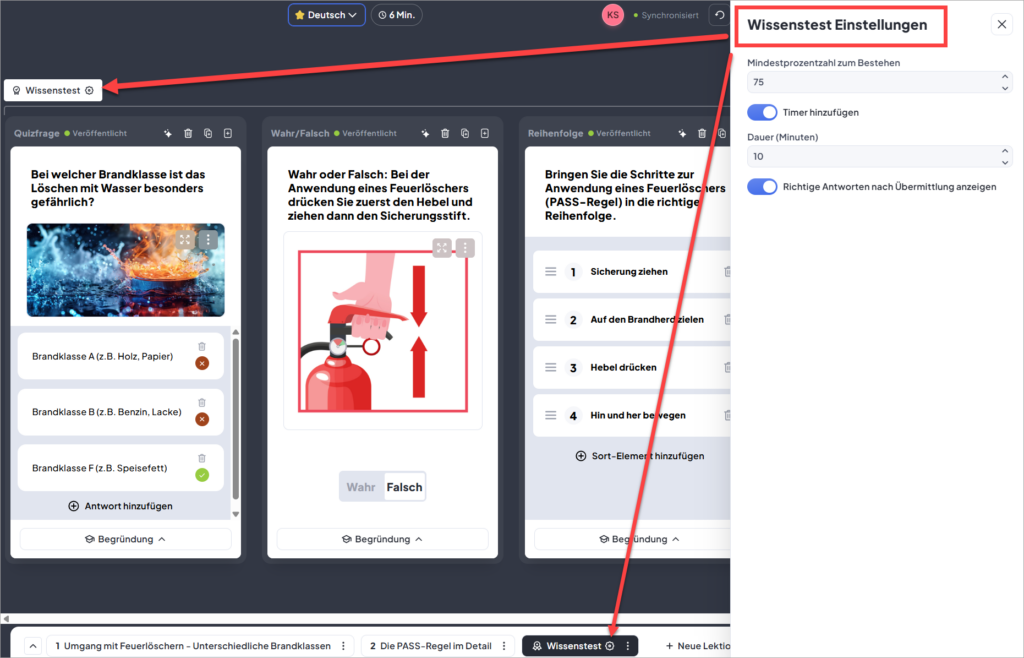Delete the Quizfrage card via trash icon
Screen dimensions: 1024x658
188,133
